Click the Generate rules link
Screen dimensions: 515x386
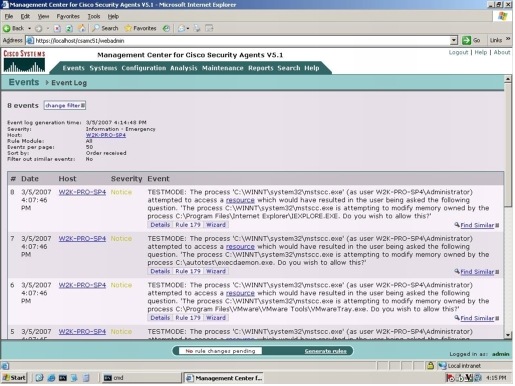(325, 351)
